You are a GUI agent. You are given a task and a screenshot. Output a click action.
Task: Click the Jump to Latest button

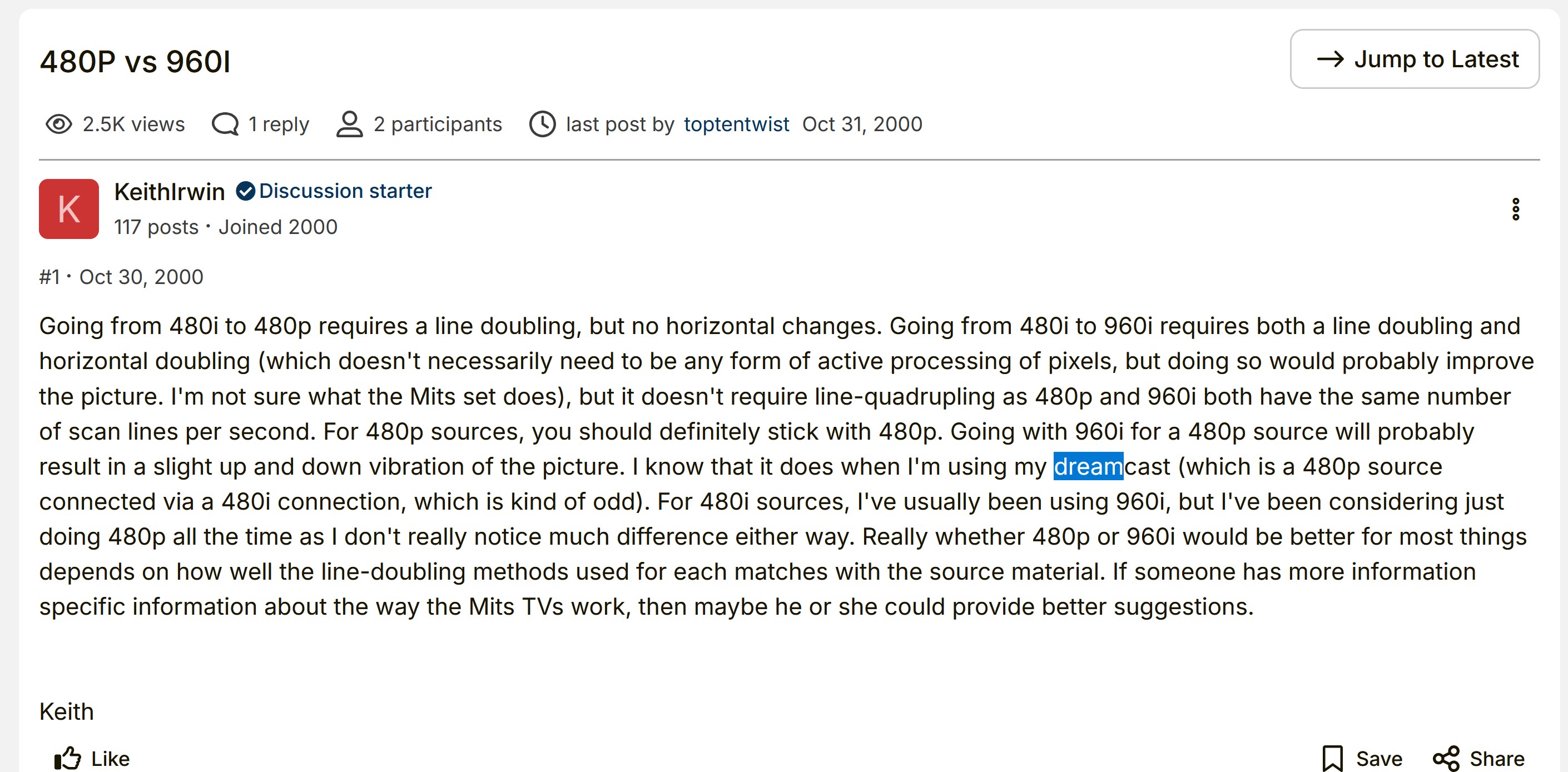click(x=1414, y=59)
